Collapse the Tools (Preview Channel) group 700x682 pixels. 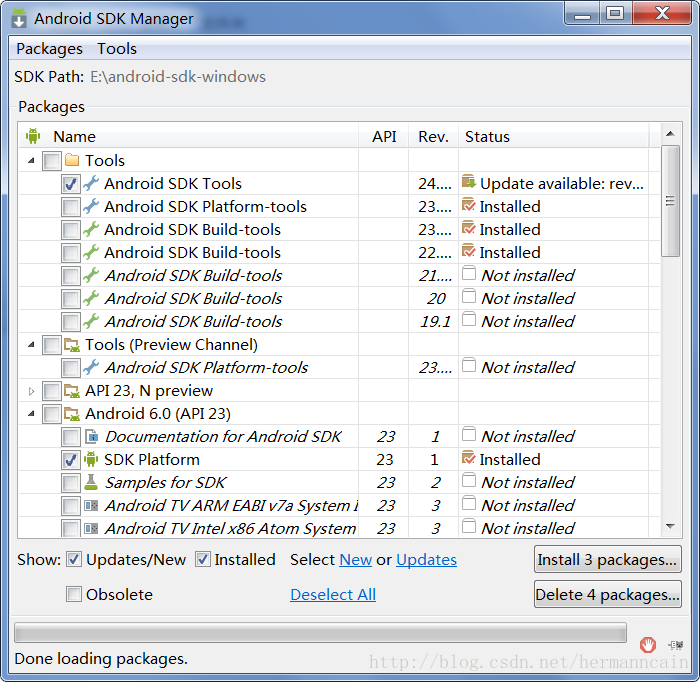coord(31,345)
